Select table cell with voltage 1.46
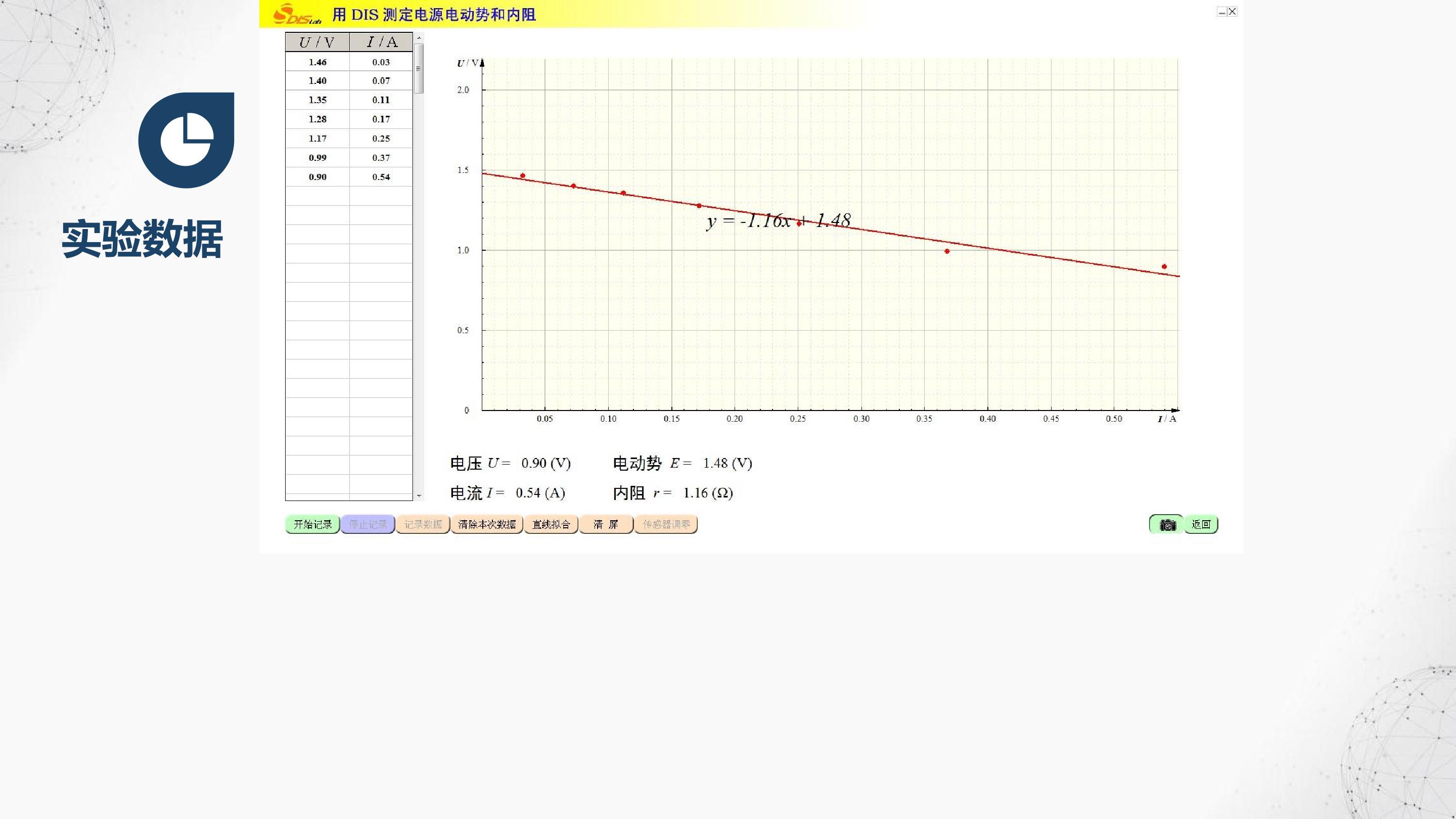Viewport: 1456px width, 819px height. [317, 62]
